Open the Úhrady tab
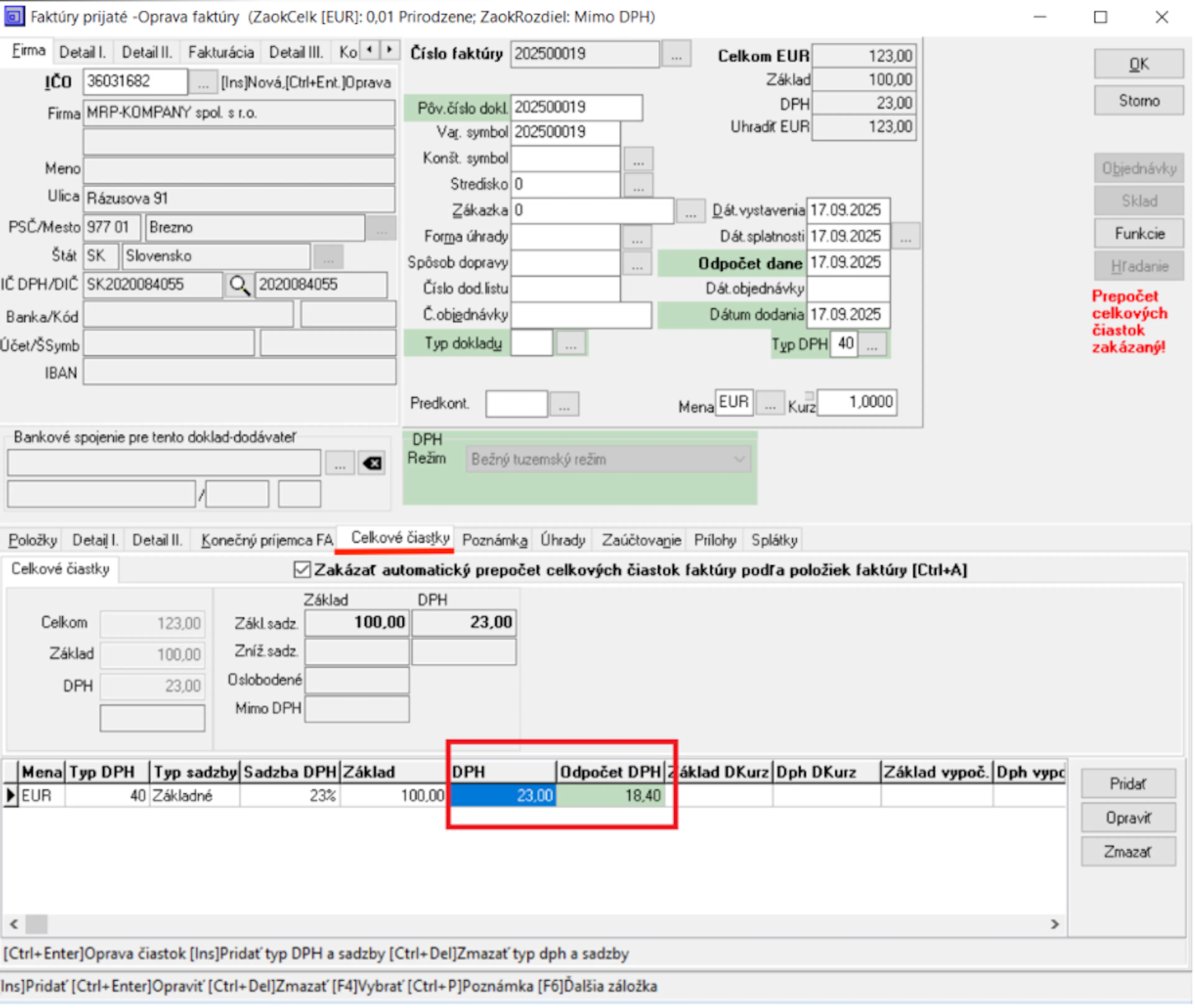The width and height of the screenshot is (1195, 1008). click(x=563, y=541)
